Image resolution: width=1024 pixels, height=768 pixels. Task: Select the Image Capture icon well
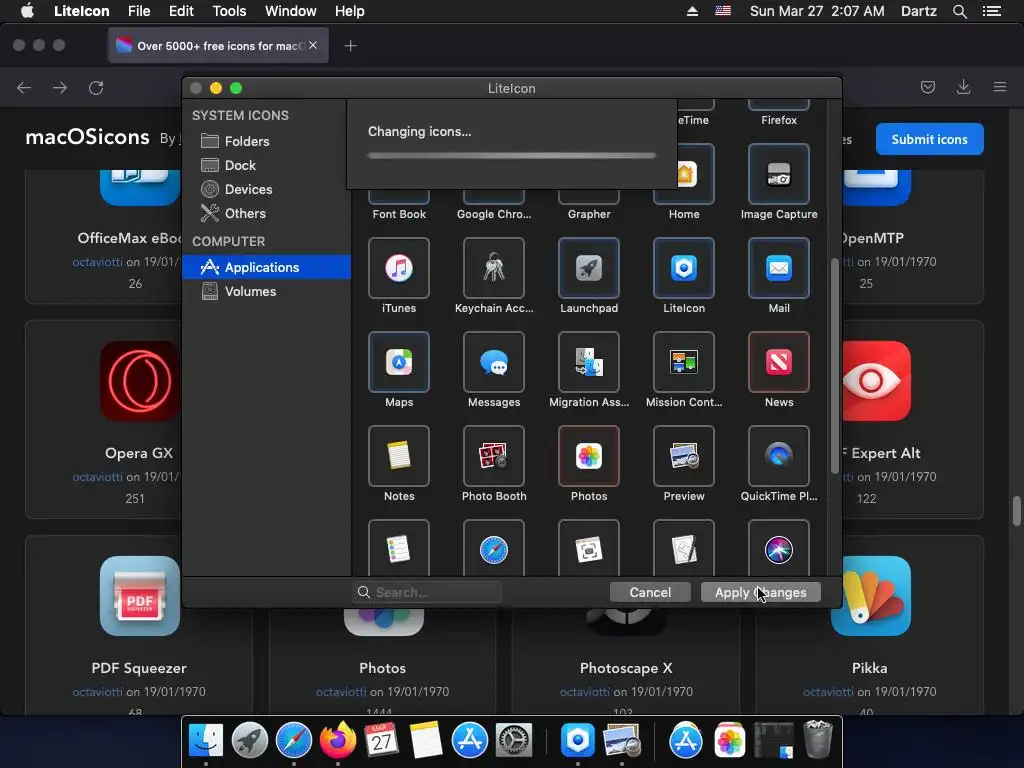(778, 174)
